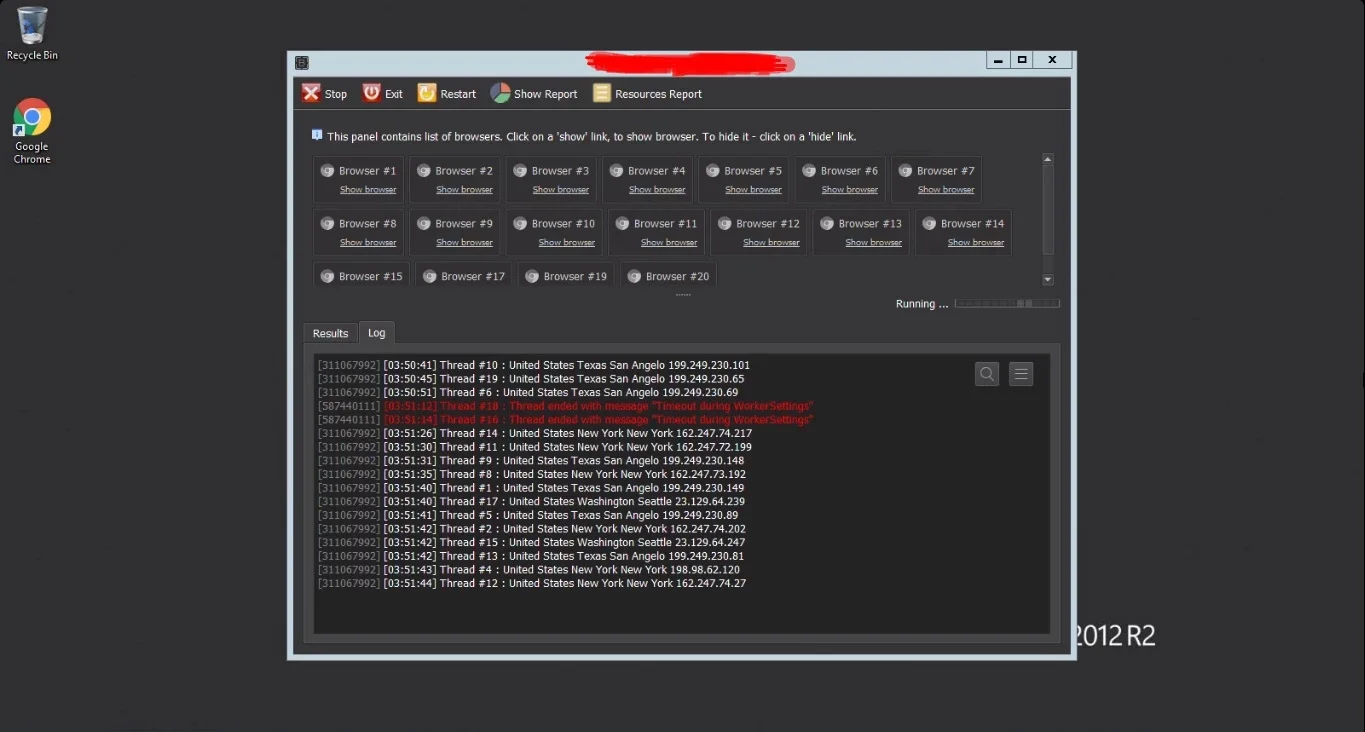Click the Browser #13 chrome icon

[x=827, y=224]
